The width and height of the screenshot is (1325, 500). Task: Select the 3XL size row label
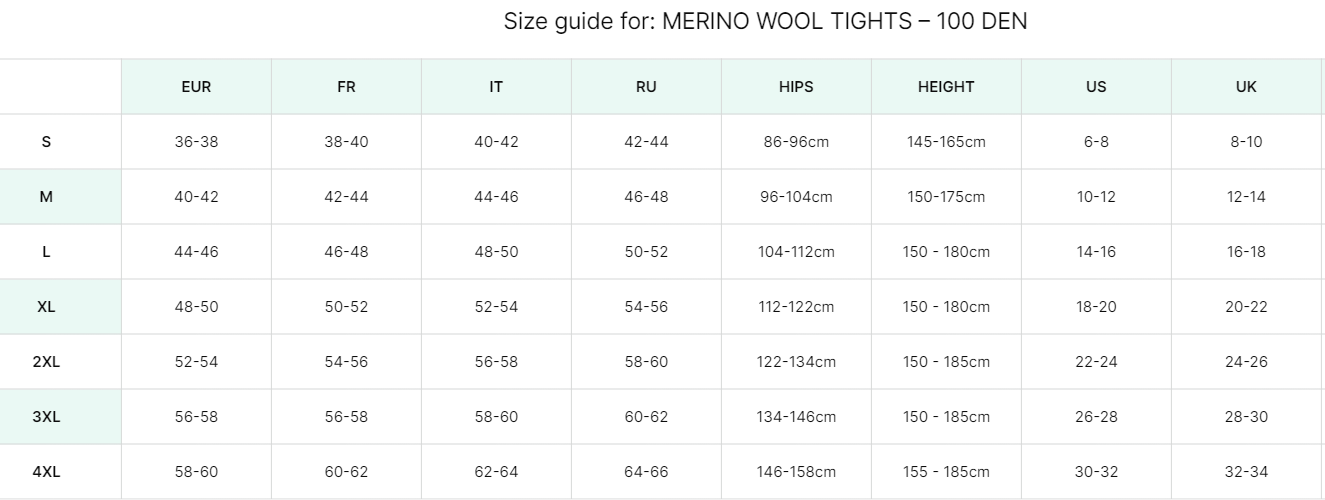(x=46, y=417)
